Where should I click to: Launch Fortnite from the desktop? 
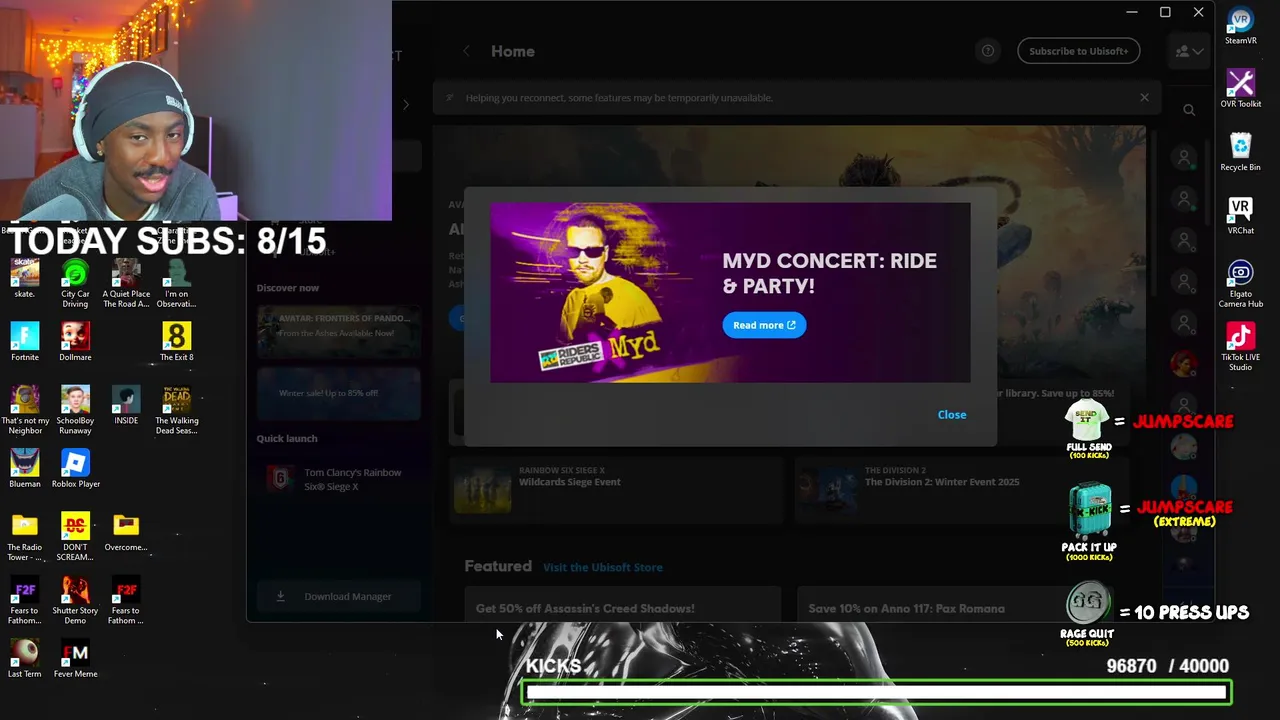[25, 342]
